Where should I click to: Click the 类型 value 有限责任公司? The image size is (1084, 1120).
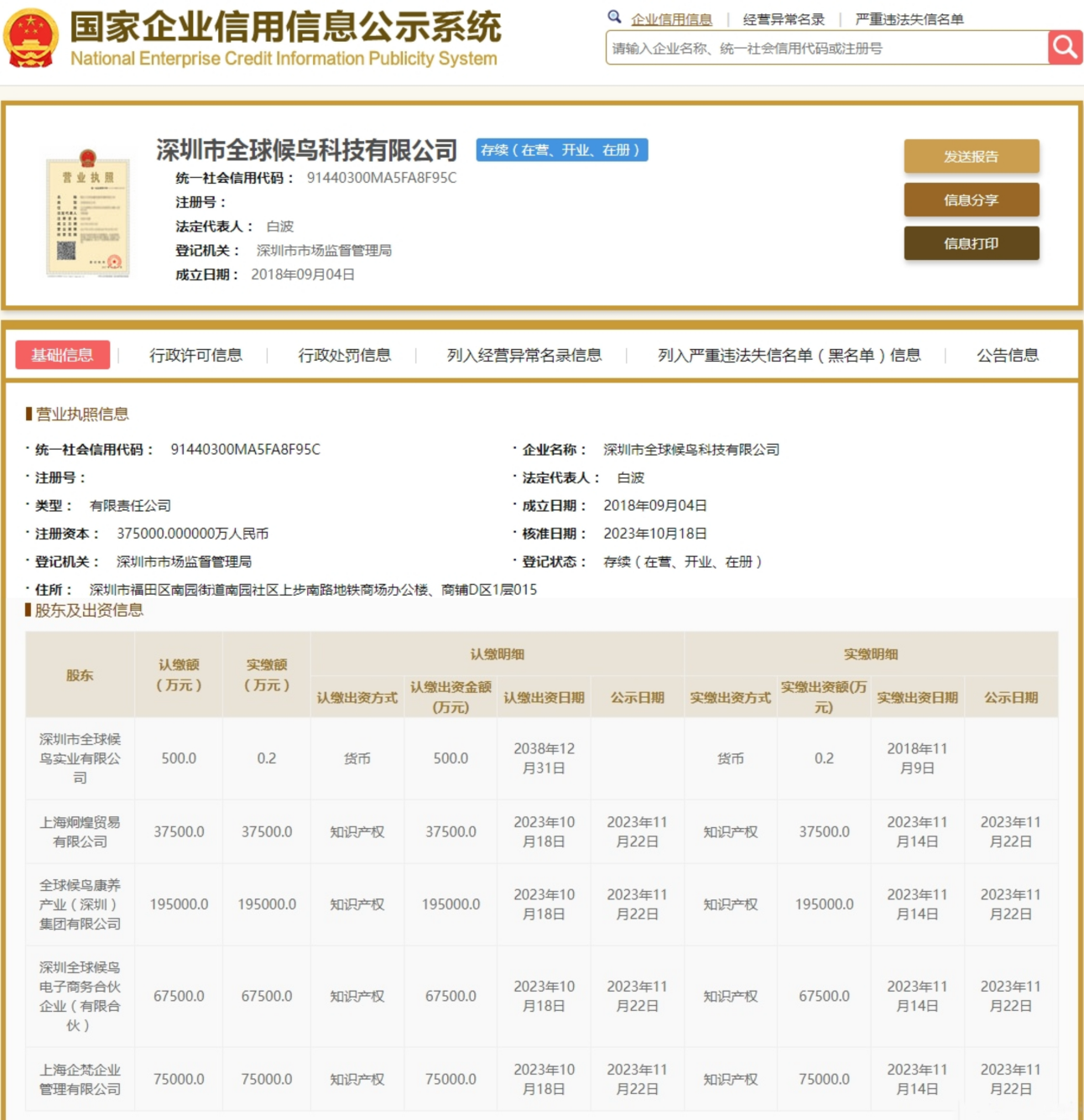tap(130, 506)
